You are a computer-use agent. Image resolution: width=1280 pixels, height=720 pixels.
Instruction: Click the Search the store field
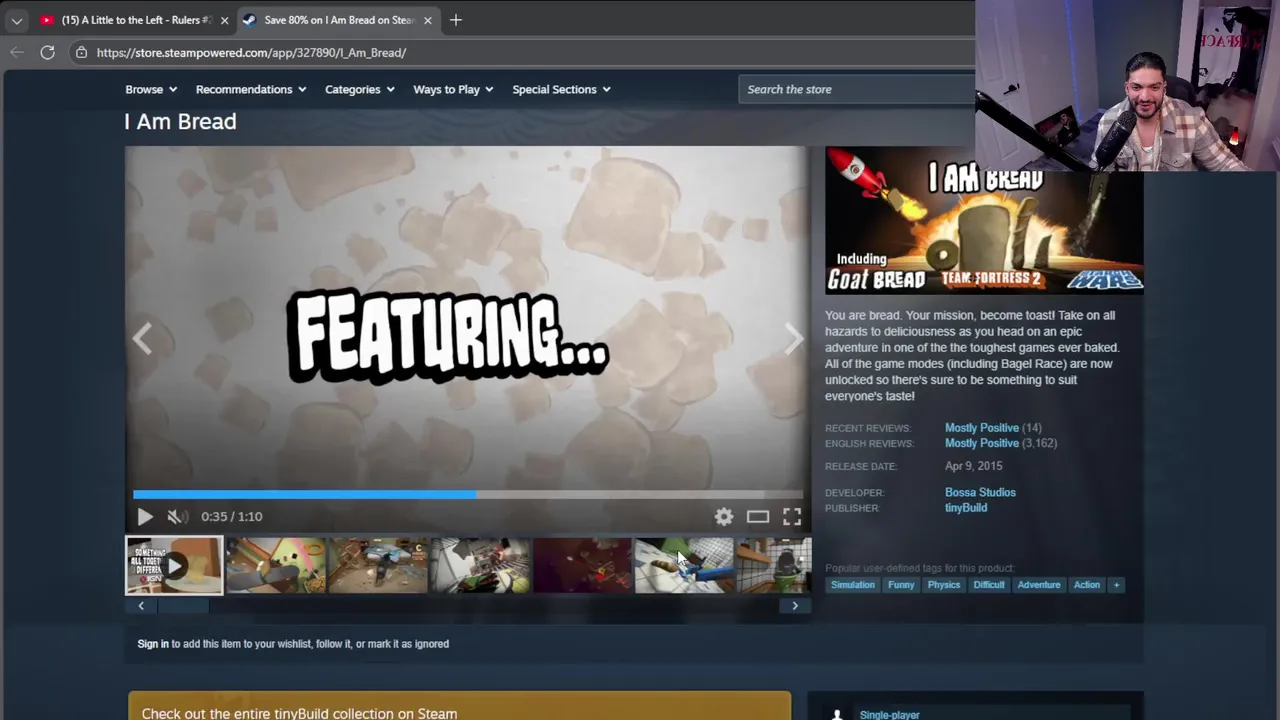[857, 89]
